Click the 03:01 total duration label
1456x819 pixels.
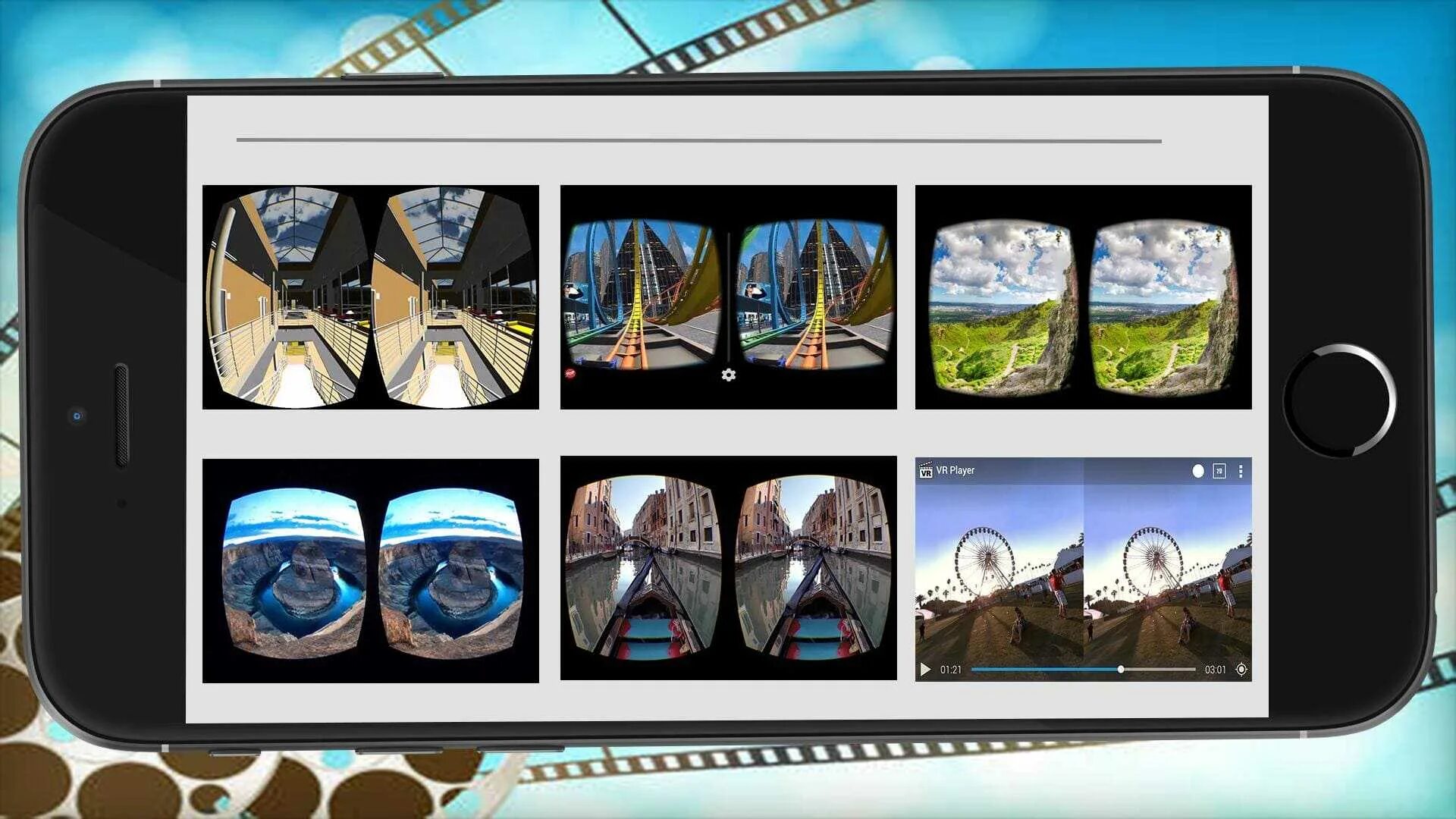pyautogui.click(x=1215, y=670)
